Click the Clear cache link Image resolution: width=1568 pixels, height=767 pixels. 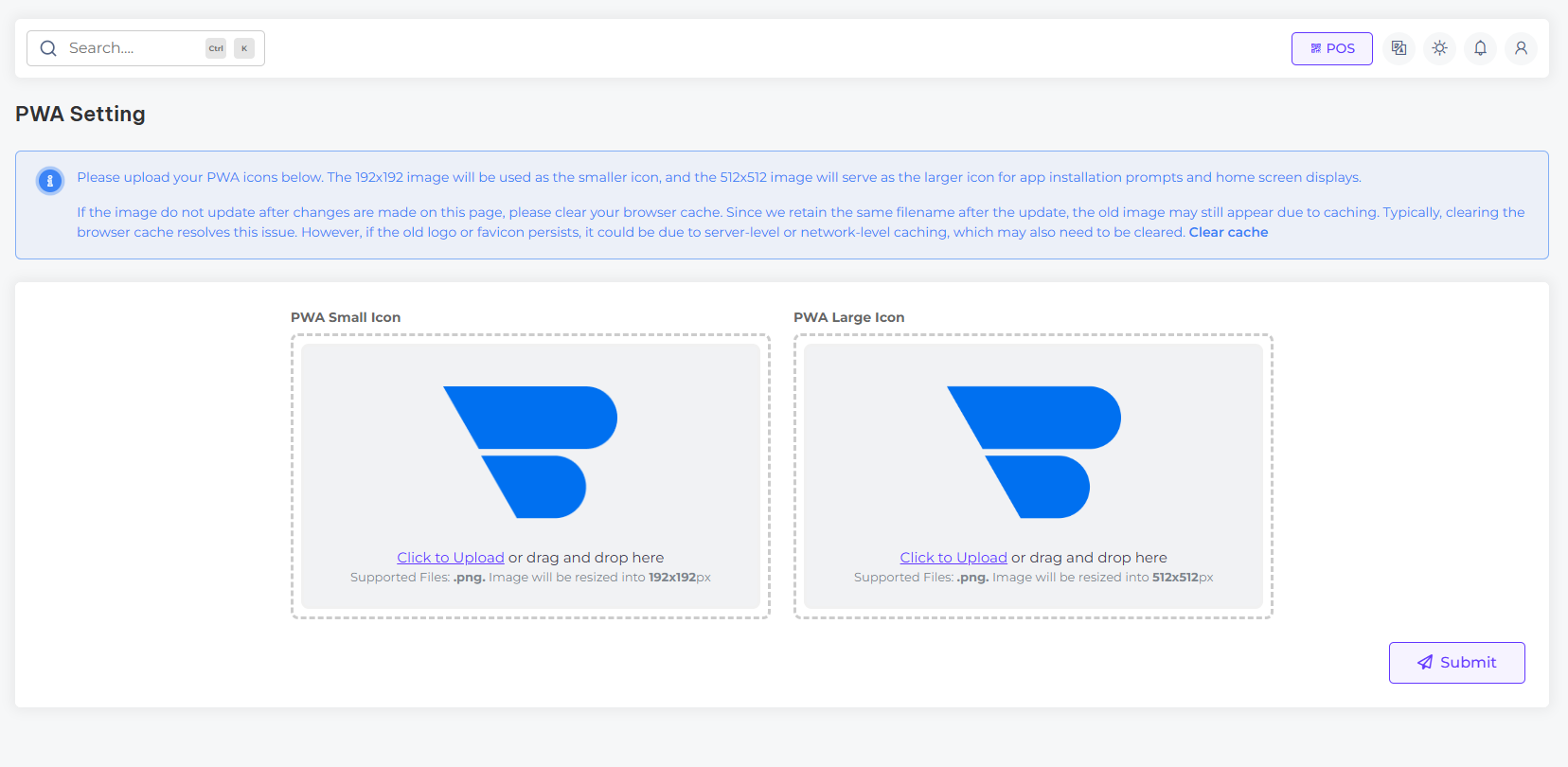coord(1228,232)
